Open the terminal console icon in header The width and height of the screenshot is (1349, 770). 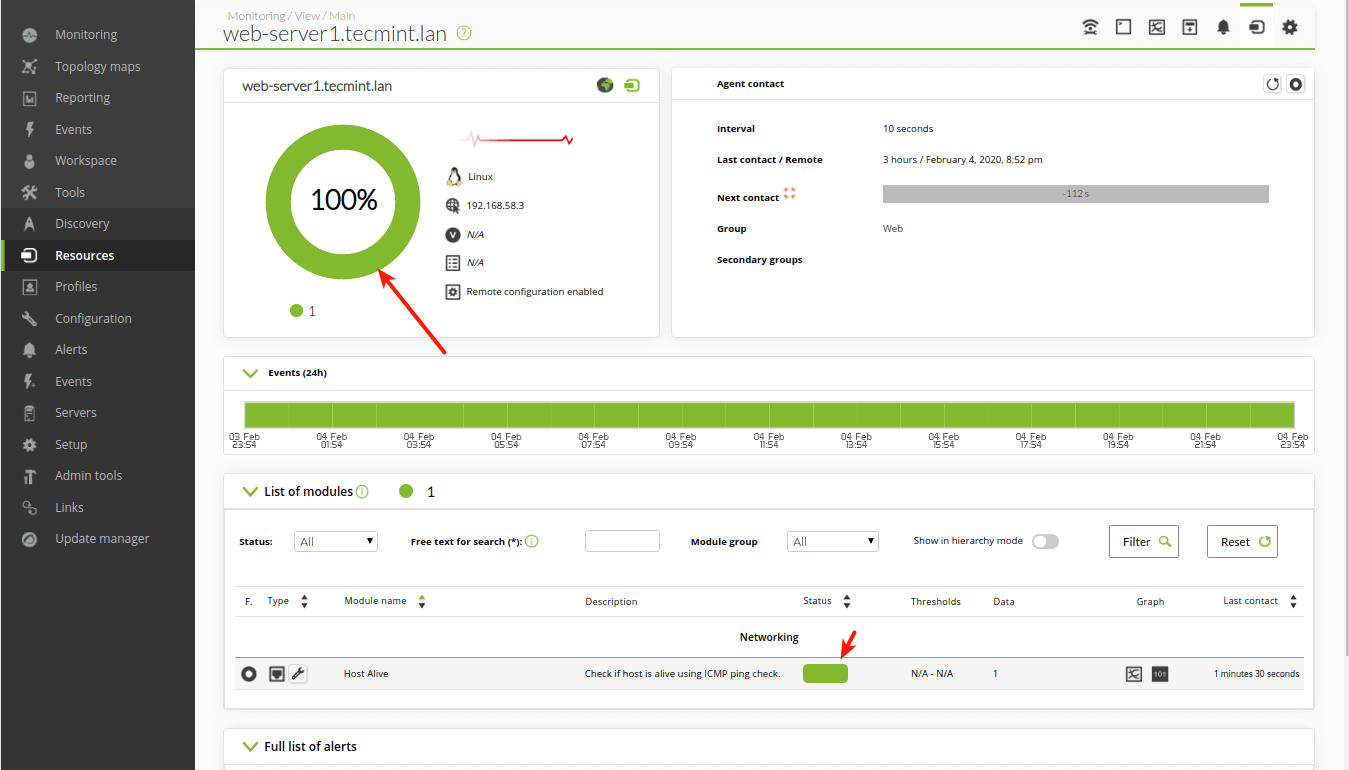(x=1123, y=28)
